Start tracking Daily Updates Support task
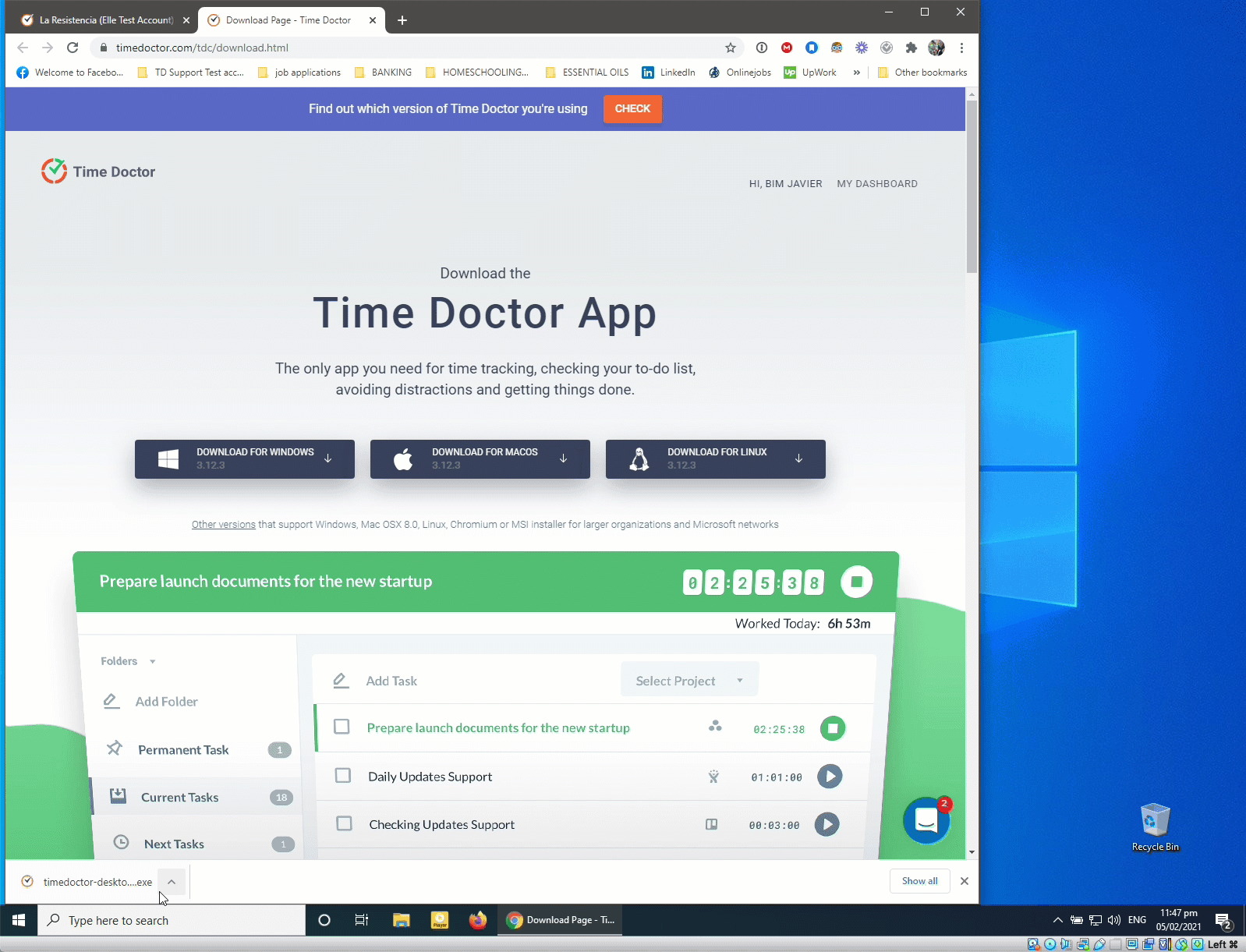 click(830, 777)
